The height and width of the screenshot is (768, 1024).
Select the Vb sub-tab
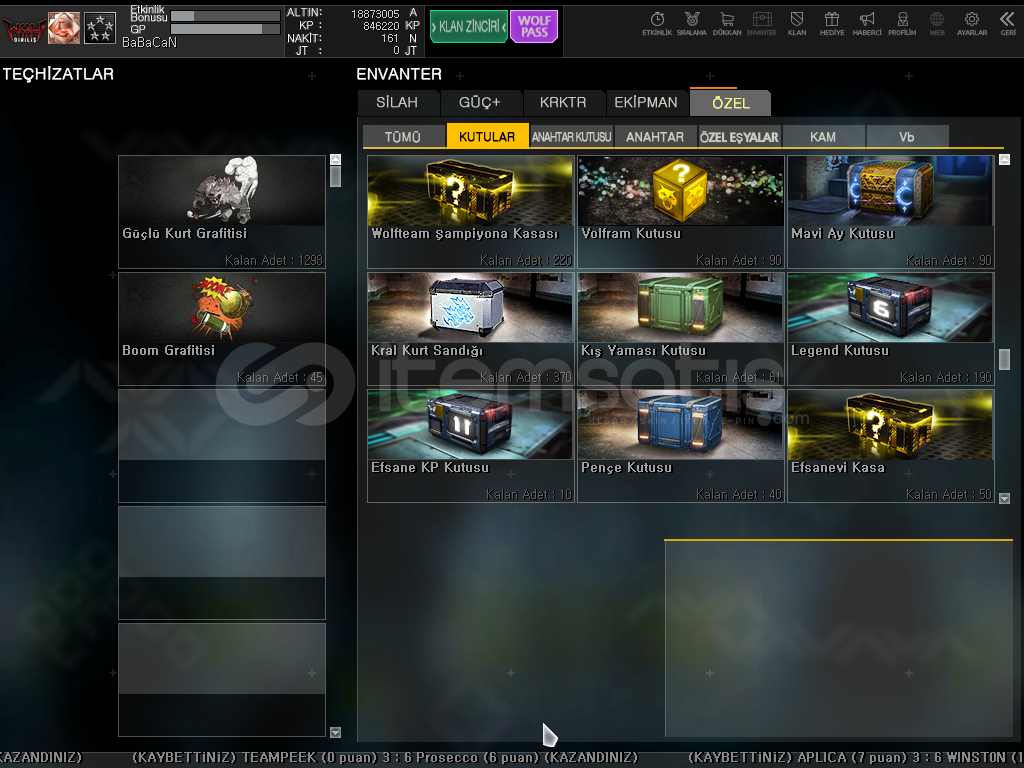coord(906,136)
